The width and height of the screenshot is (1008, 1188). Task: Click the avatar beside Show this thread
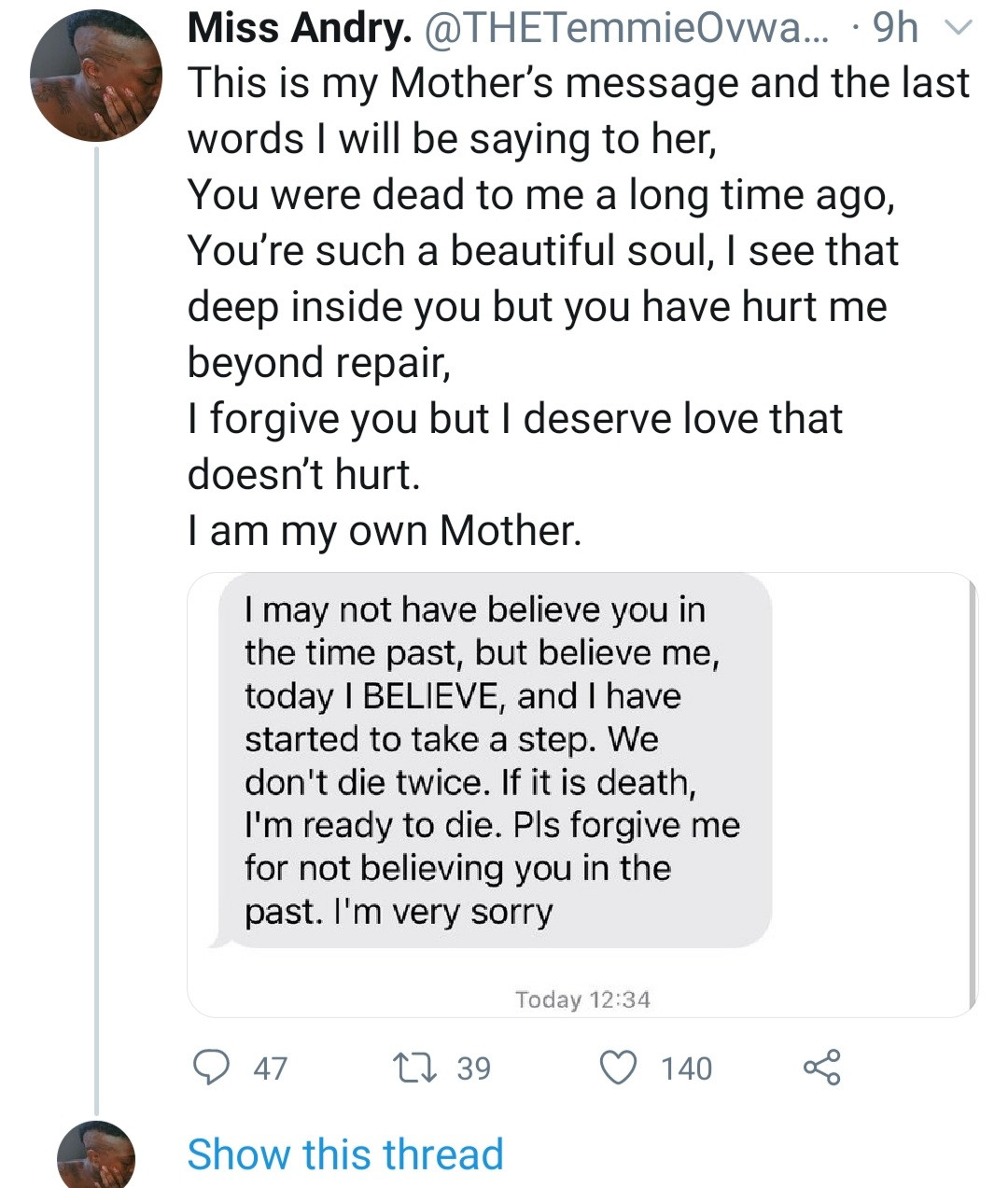pos(96,1157)
